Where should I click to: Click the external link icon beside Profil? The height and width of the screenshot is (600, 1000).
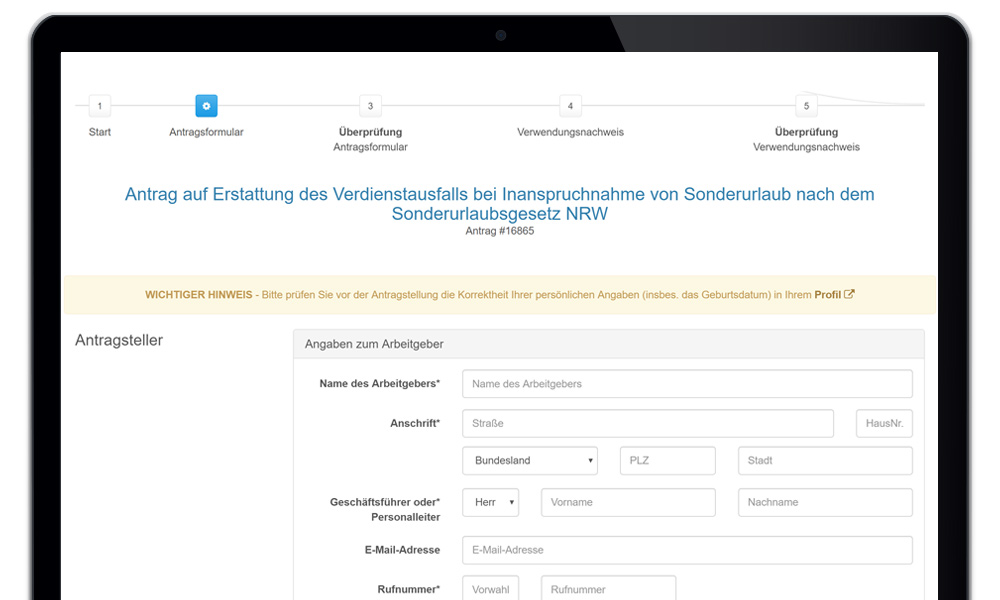coord(849,294)
